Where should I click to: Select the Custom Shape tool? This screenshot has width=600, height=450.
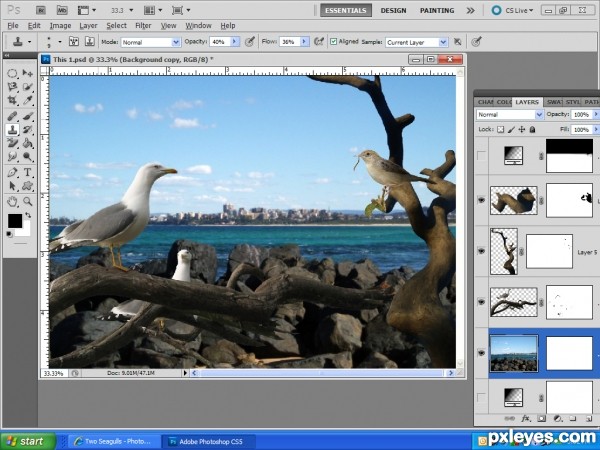tap(28, 186)
